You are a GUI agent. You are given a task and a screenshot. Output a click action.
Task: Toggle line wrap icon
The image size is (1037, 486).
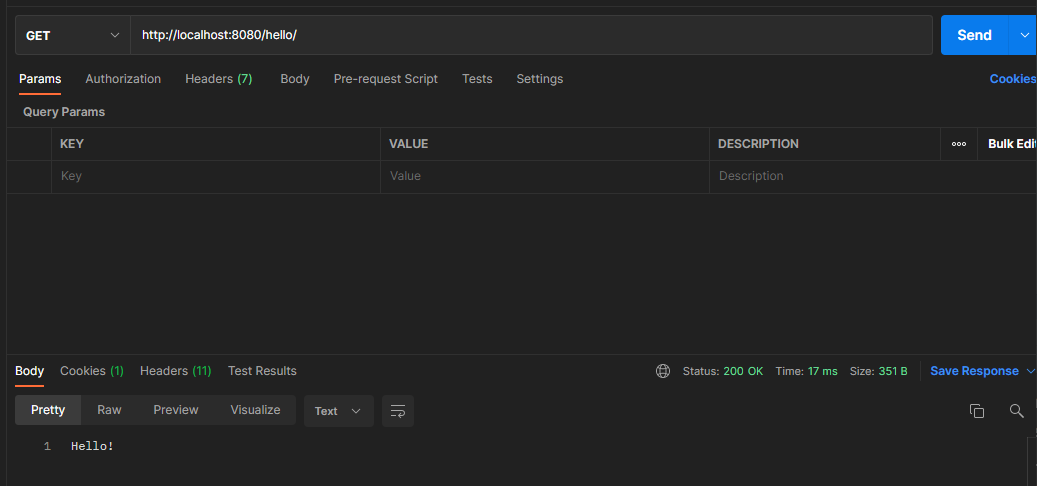(x=398, y=411)
